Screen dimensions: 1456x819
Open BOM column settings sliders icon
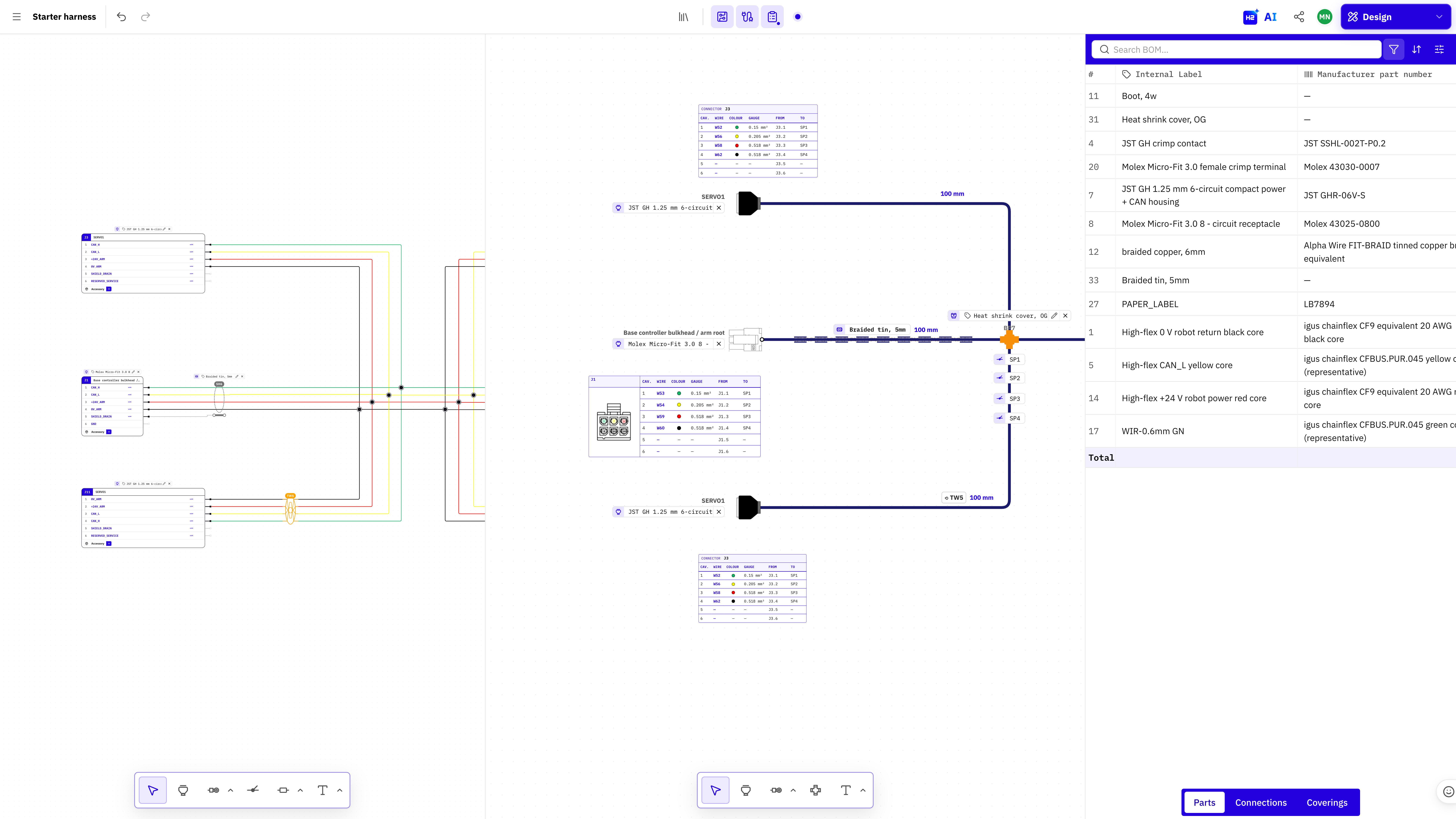(1439, 50)
